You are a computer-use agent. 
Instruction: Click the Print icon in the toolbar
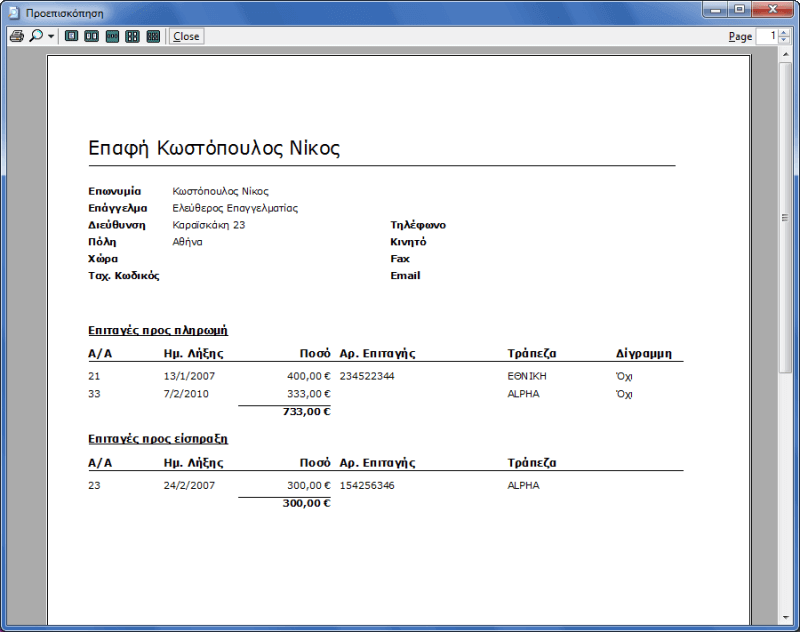point(16,36)
